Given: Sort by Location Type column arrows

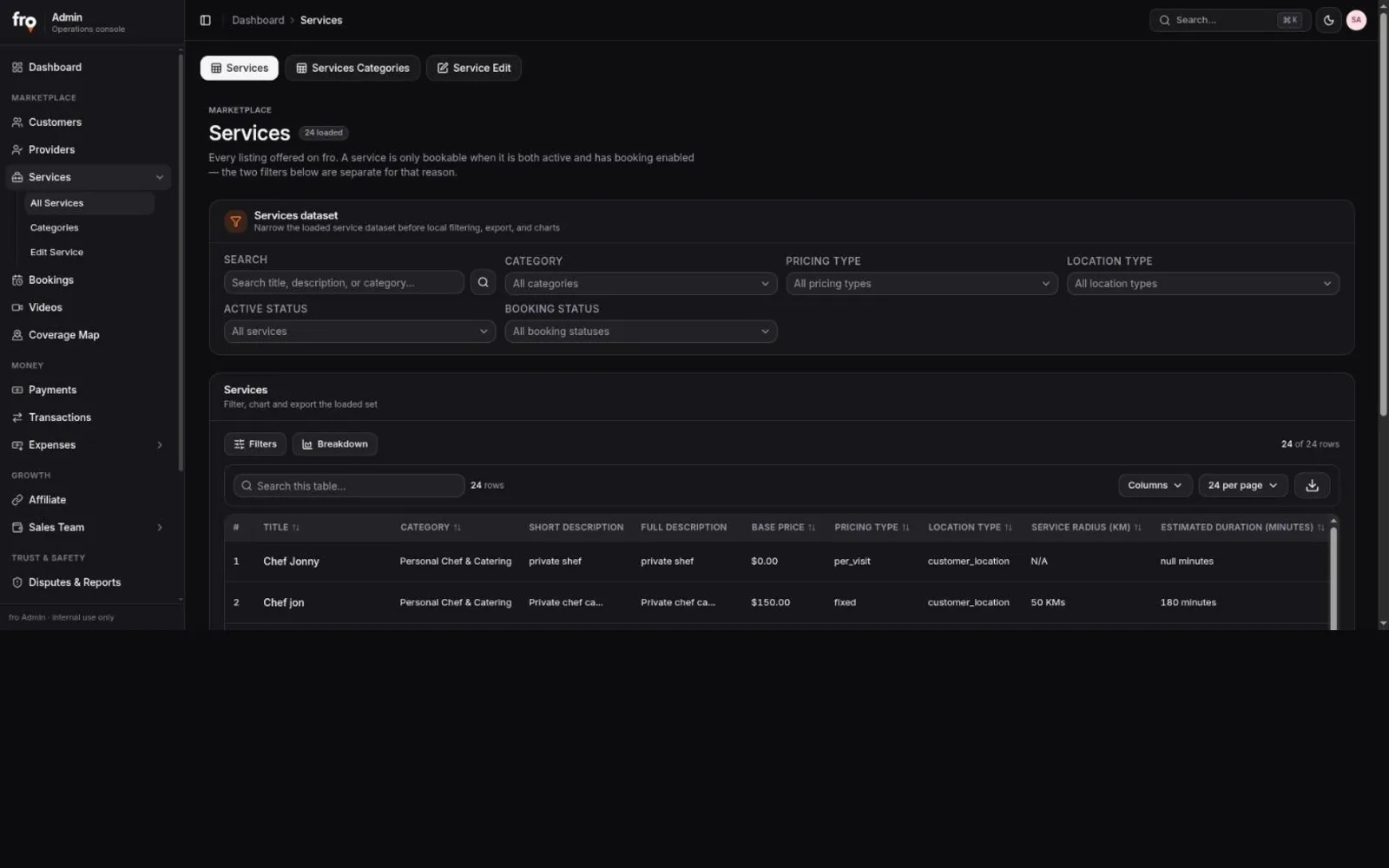Looking at the screenshot, I should click(x=1008, y=528).
